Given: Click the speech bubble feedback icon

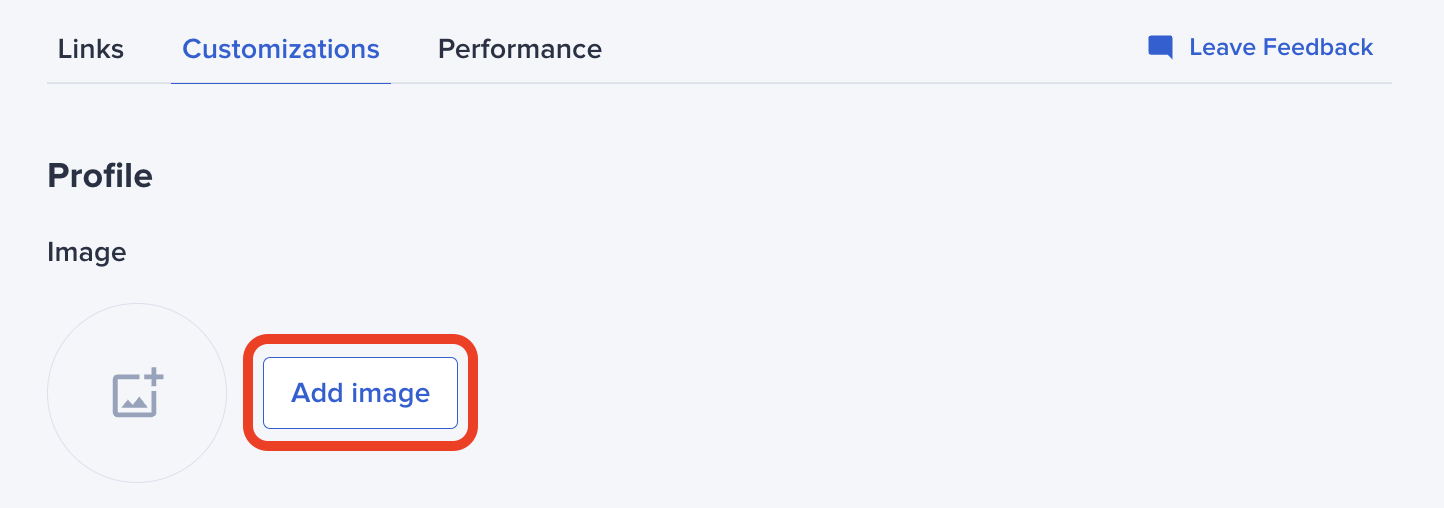Looking at the screenshot, I should (x=1160, y=47).
